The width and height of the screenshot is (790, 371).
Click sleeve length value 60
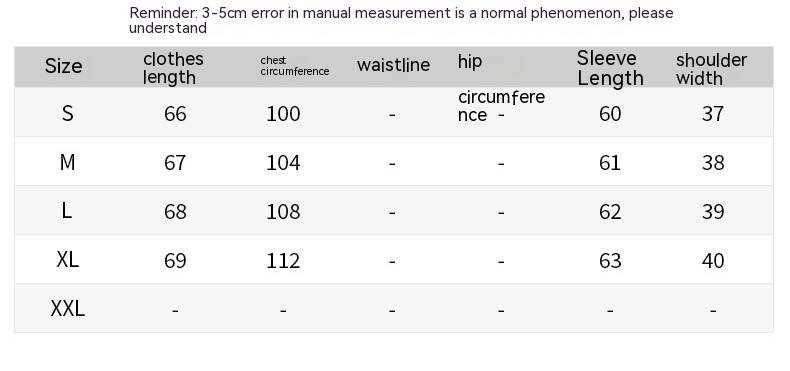[610, 114]
